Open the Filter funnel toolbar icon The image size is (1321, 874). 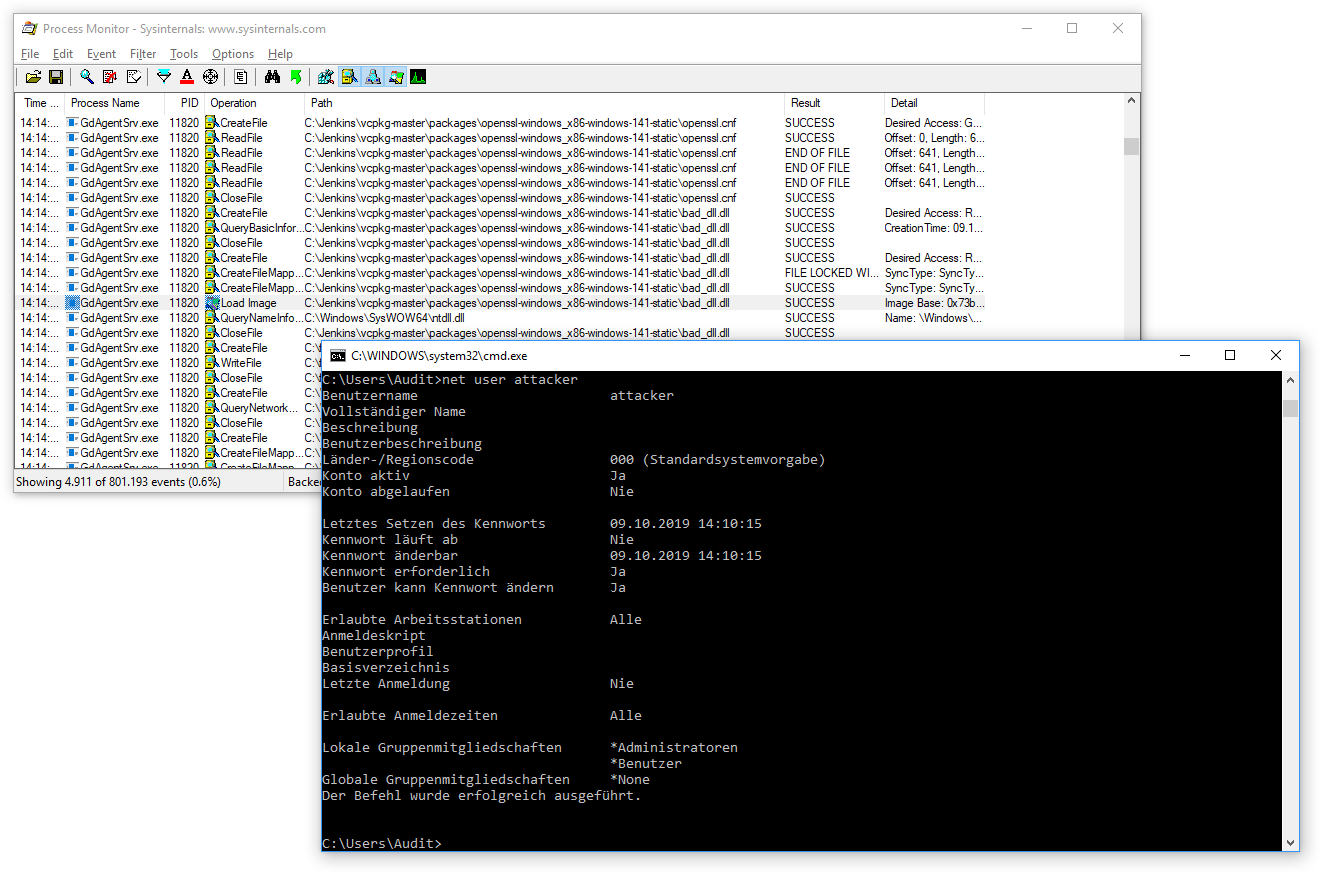(164, 77)
